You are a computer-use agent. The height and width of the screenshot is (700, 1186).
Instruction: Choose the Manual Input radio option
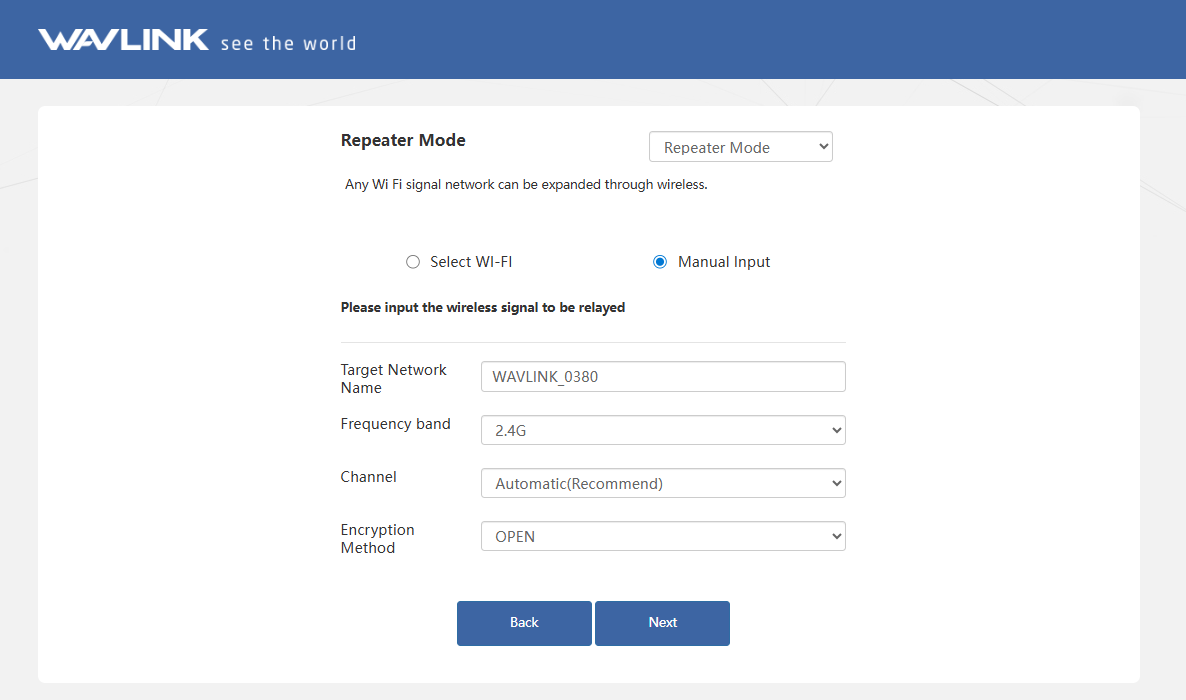click(x=660, y=262)
